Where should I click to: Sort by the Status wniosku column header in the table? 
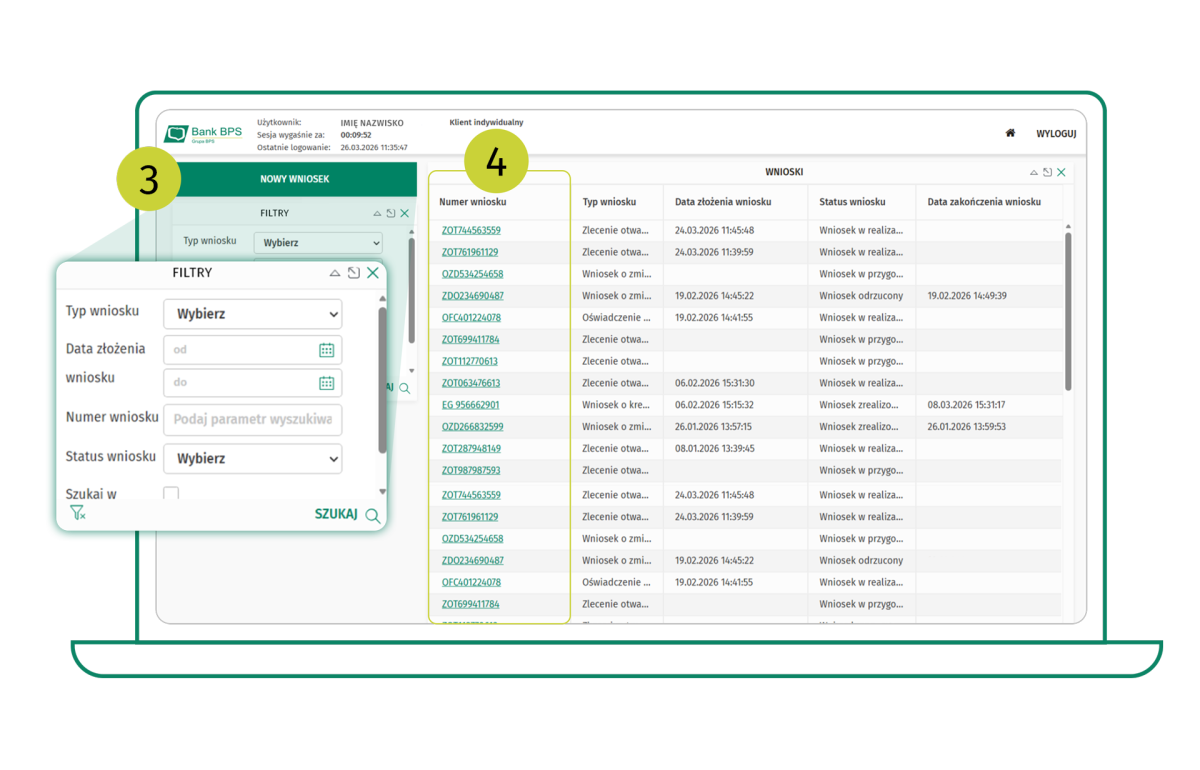point(852,202)
